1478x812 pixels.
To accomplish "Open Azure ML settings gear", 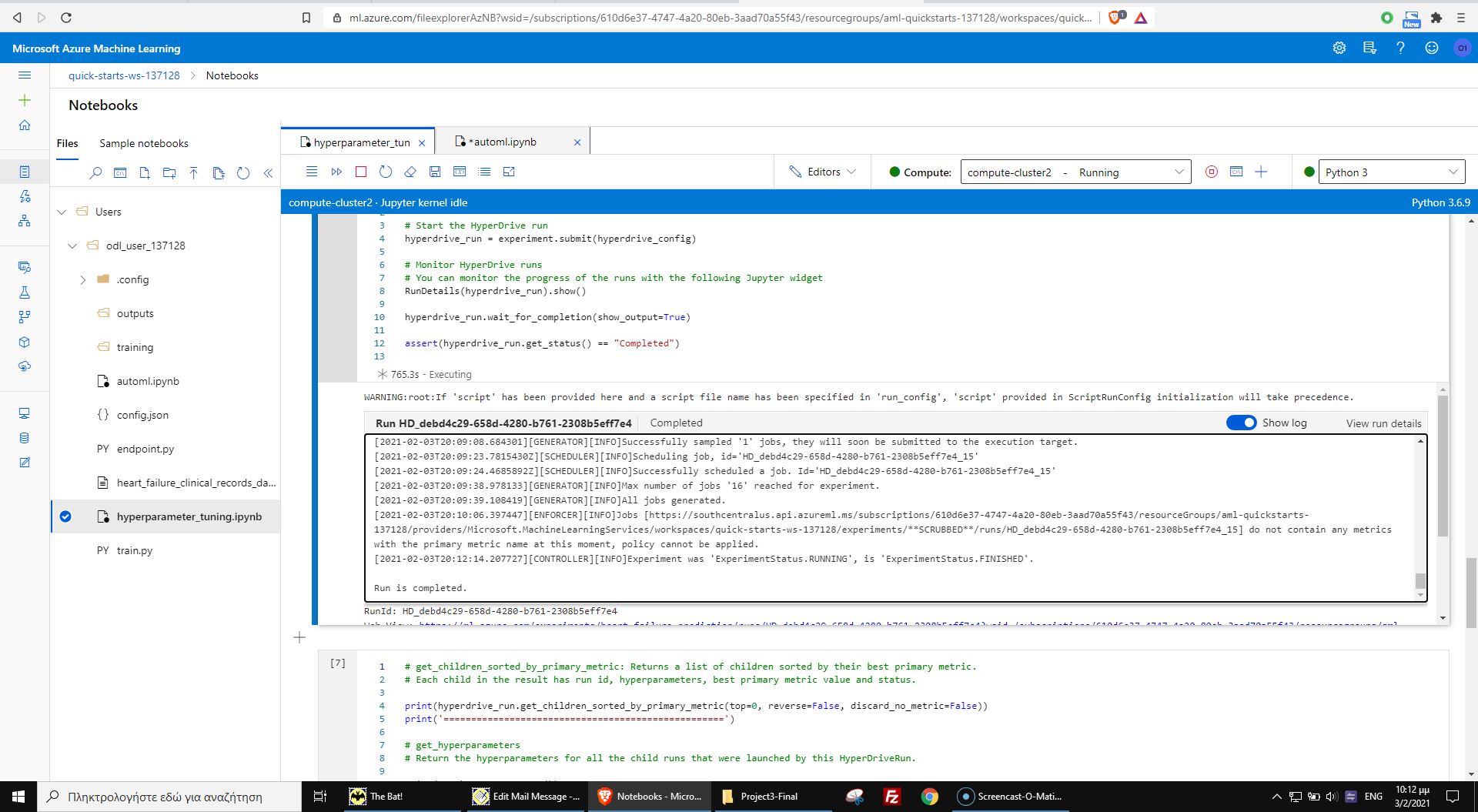I will (x=1339, y=48).
